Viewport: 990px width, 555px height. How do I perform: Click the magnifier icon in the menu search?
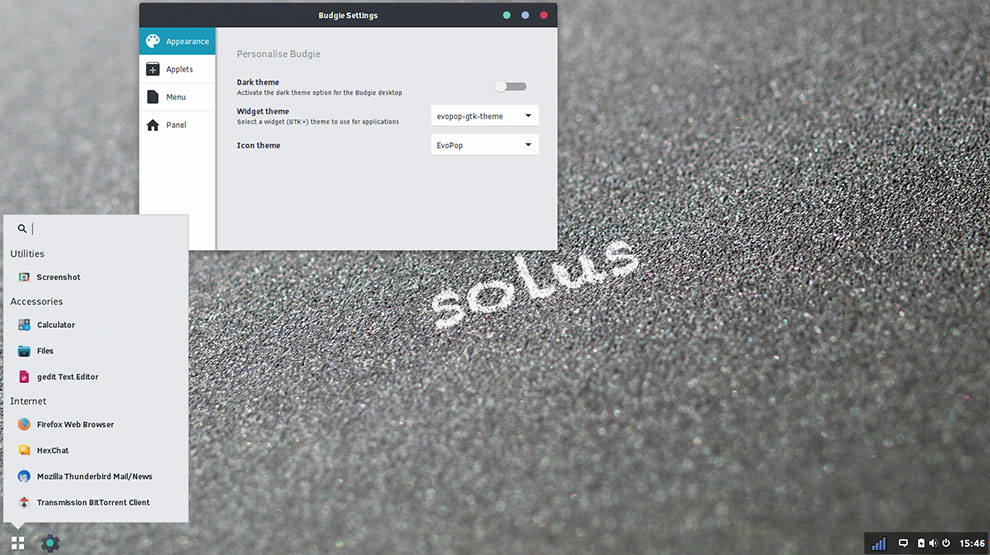[22, 229]
